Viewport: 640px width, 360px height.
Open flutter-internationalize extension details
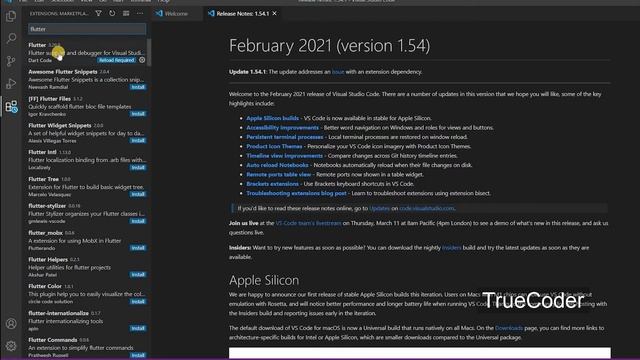pos(86,321)
